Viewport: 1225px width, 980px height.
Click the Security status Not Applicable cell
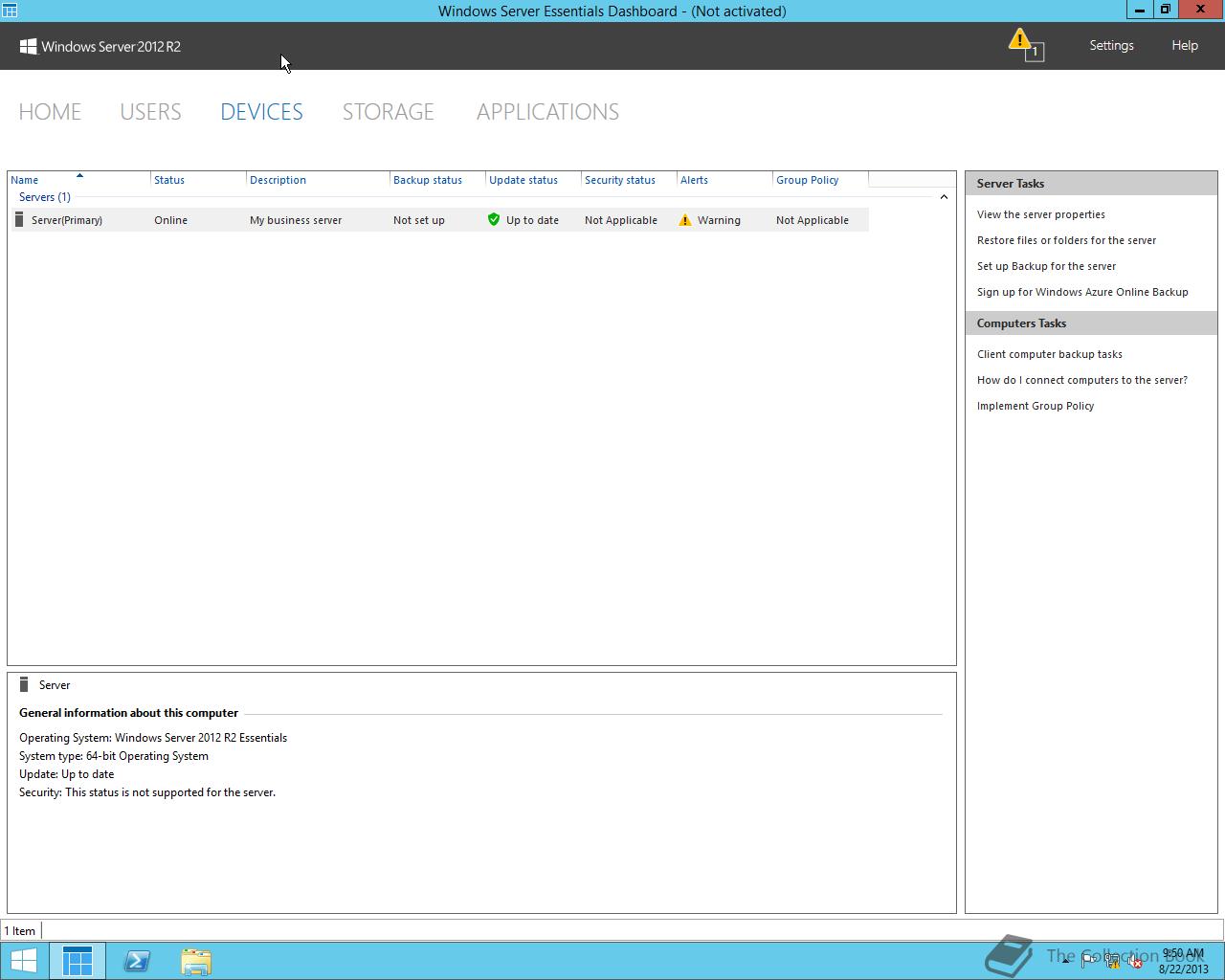coord(621,220)
